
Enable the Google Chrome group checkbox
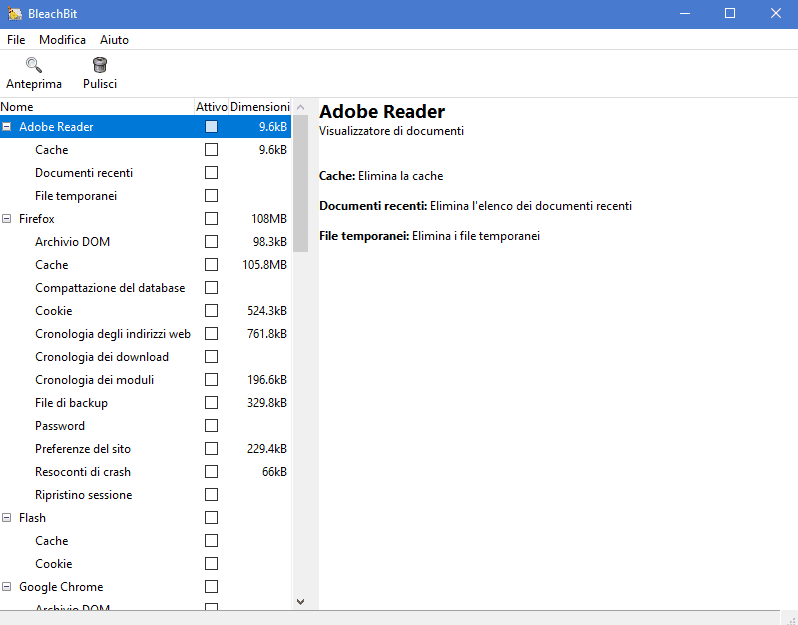tap(211, 587)
